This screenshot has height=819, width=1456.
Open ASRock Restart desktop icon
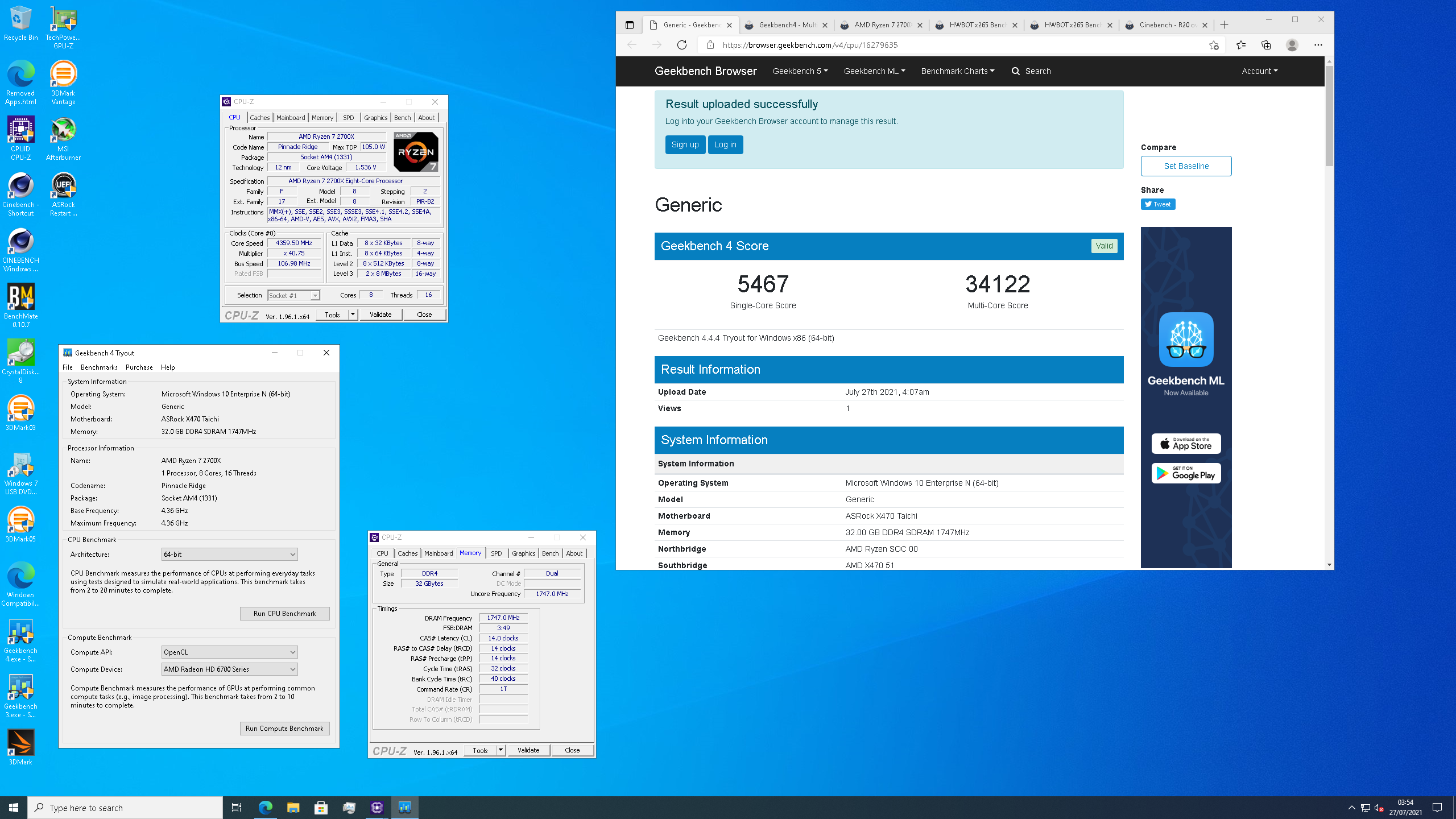63,195
